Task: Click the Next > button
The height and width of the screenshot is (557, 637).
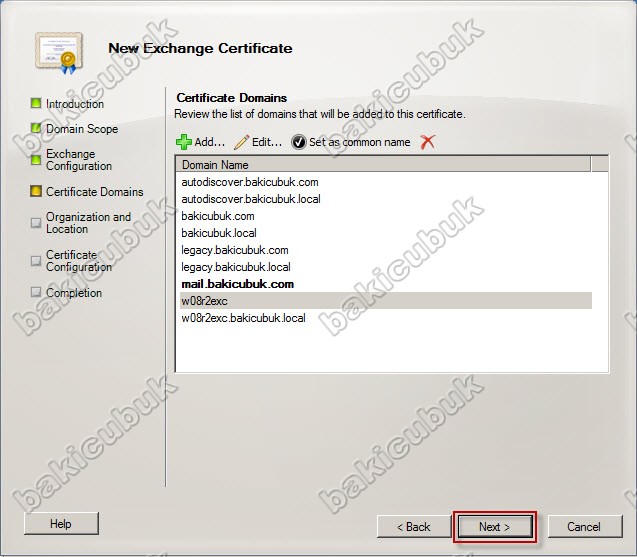Action: [495, 527]
